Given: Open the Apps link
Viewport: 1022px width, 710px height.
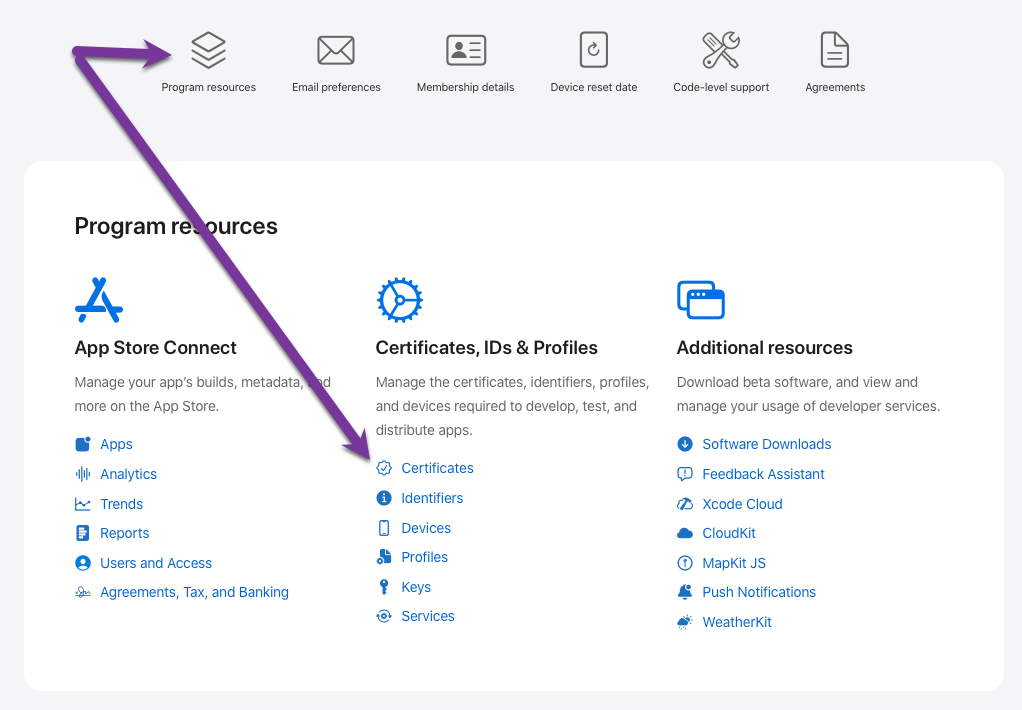Looking at the screenshot, I should pyautogui.click(x=116, y=444).
